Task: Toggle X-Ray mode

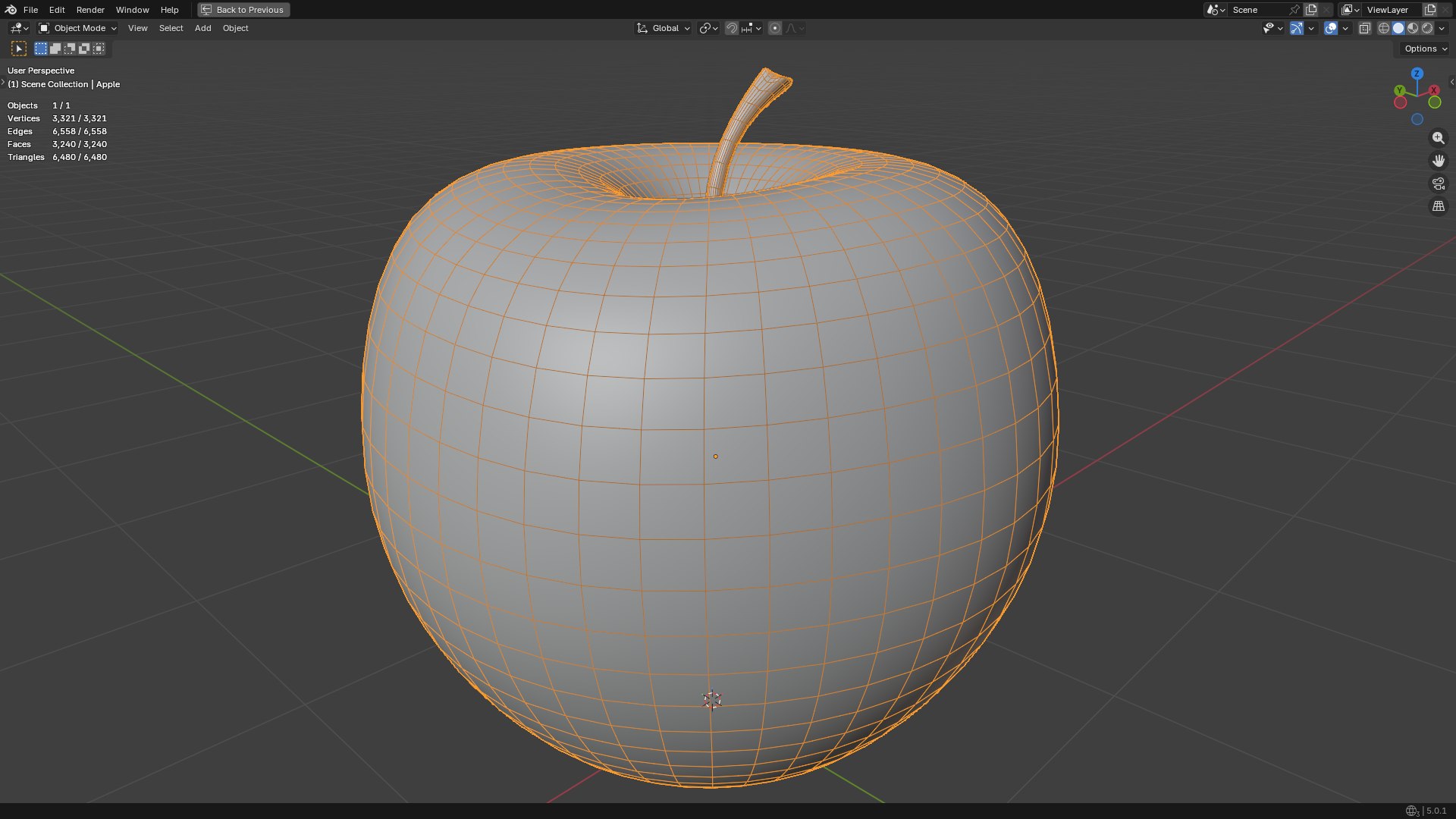Action: point(1365,28)
